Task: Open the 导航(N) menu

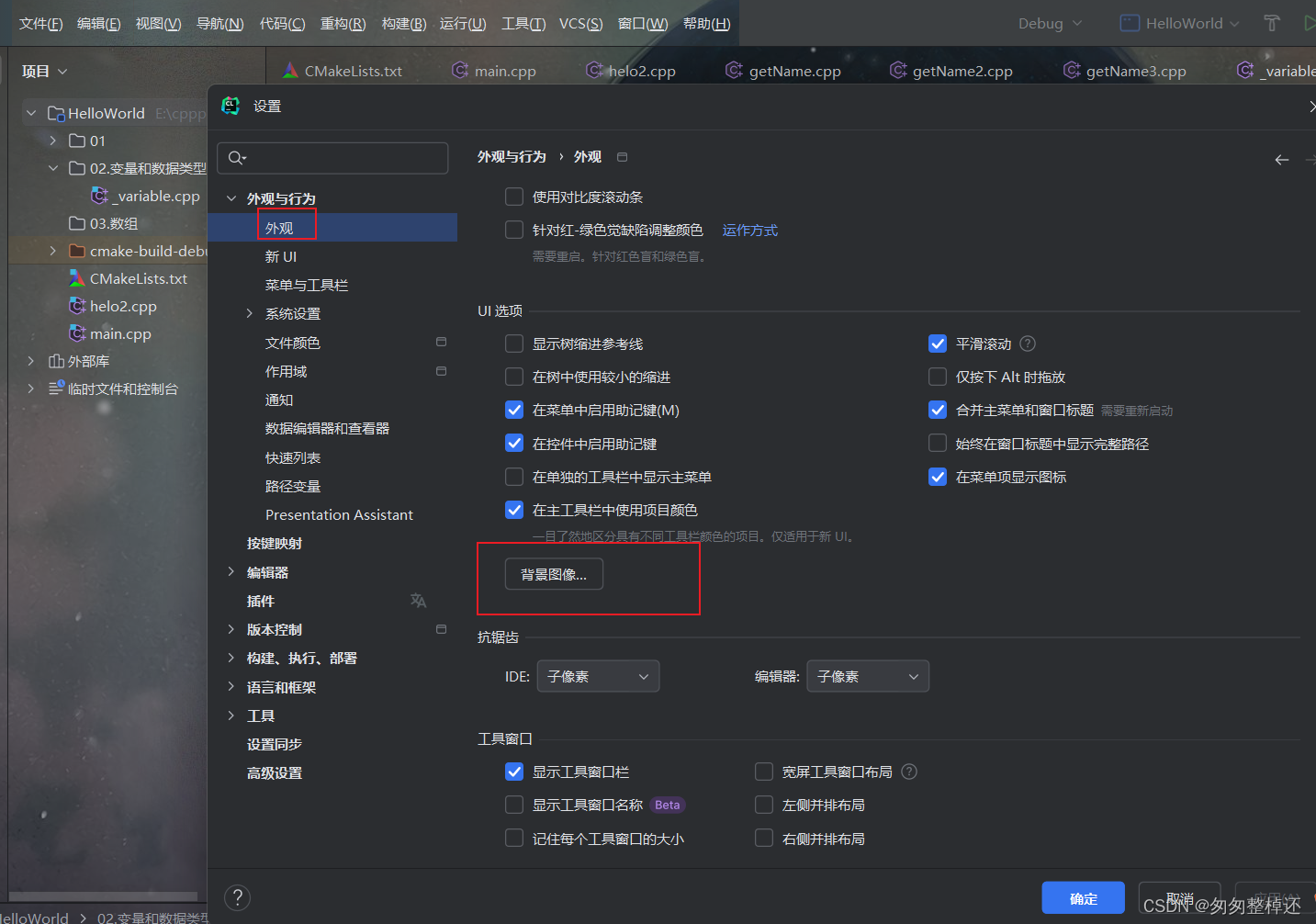Action: tap(220, 23)
